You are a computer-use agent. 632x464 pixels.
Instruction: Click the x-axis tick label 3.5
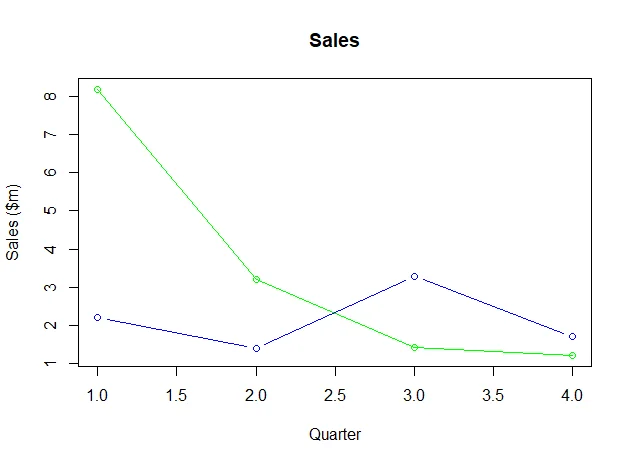[493, 395]
